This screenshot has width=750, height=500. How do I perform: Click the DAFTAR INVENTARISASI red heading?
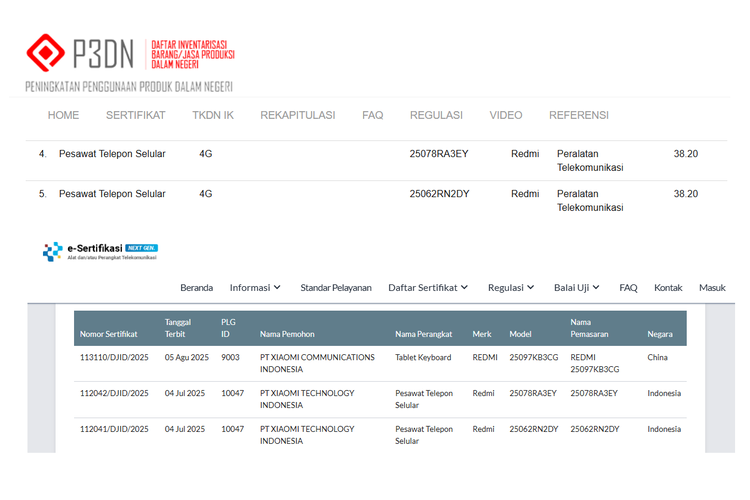click(x=193, y=54)
